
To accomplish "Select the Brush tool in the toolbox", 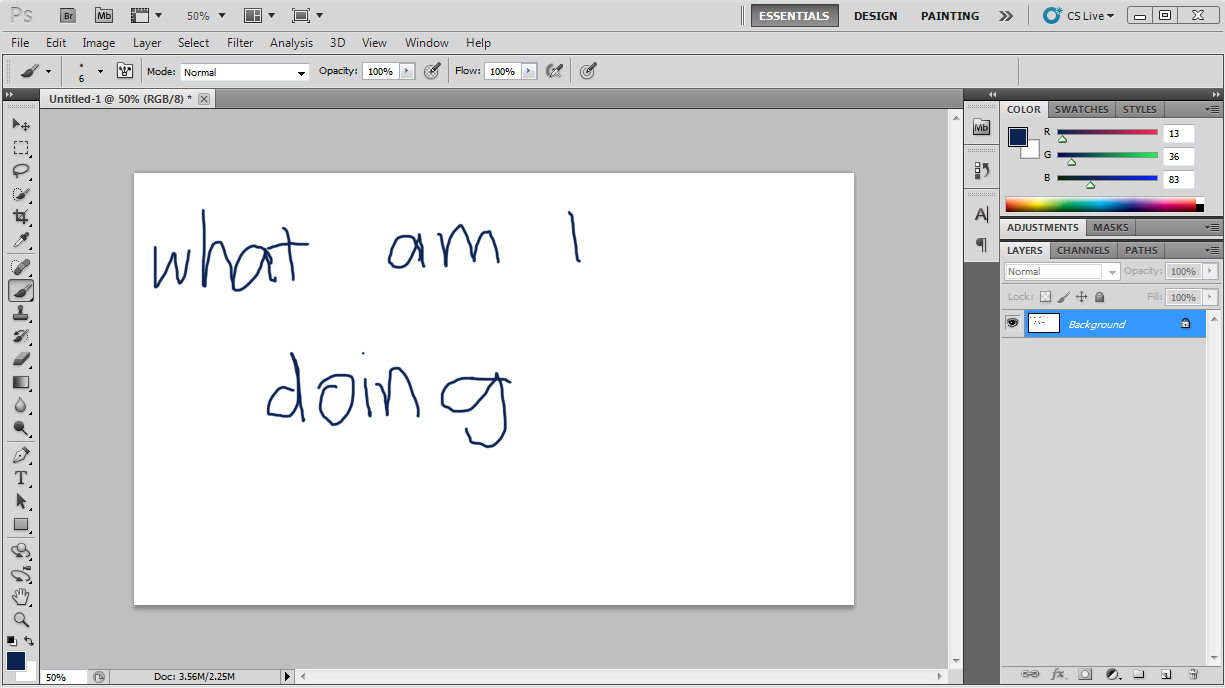I will click(21, 290).
